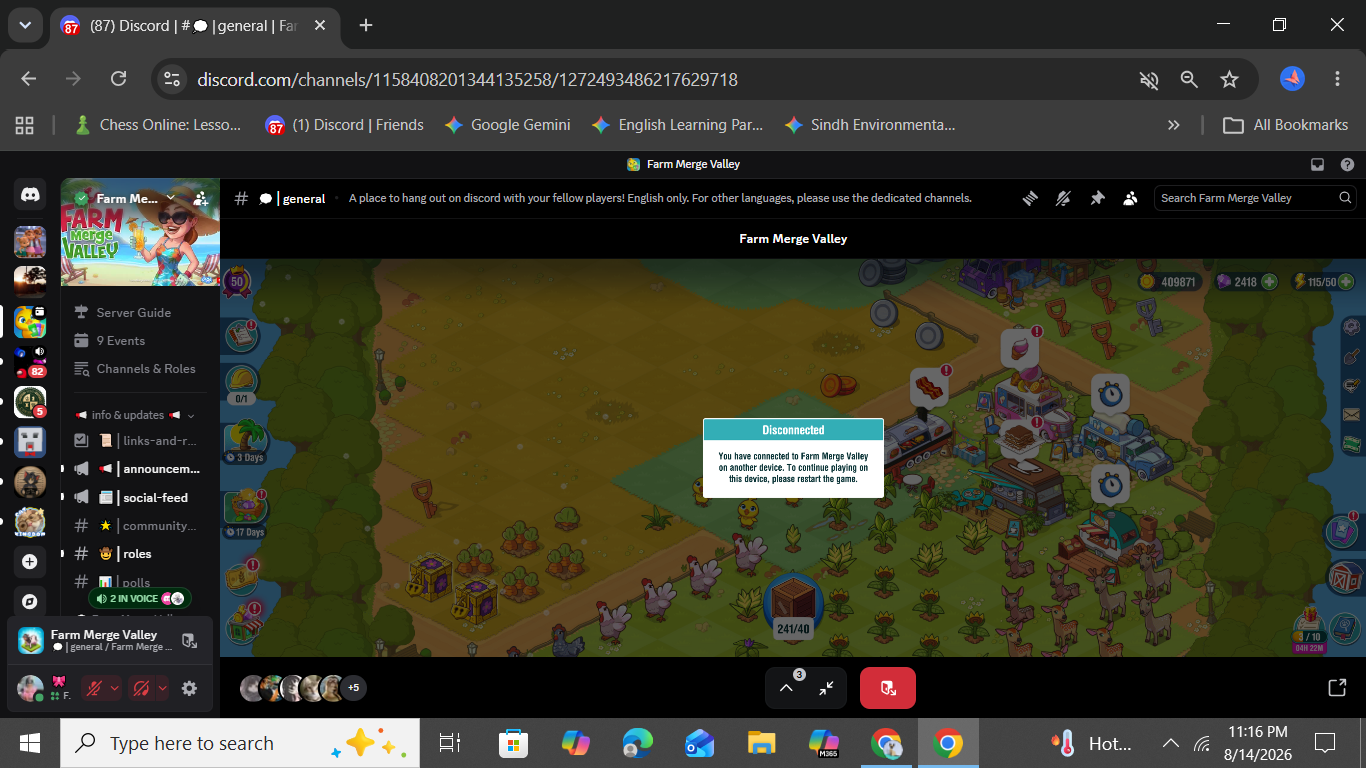Toggle tab mute icon in address bar
The image size is (1366, 768).
coord(1149,79)
